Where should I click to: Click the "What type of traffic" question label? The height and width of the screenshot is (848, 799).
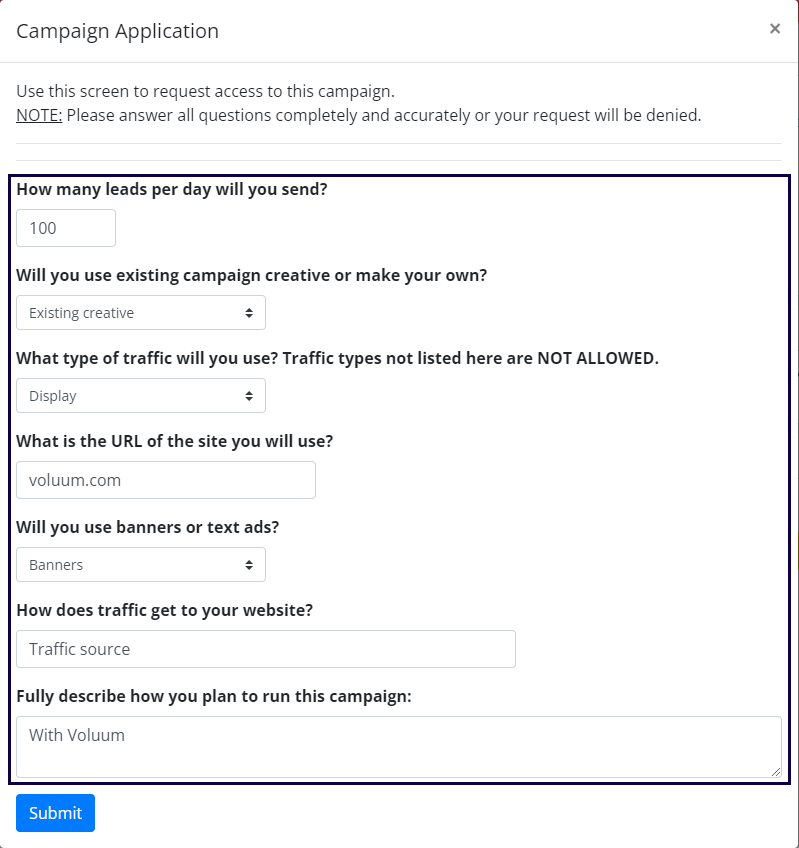pyautogui.click(x=338, y=358)
